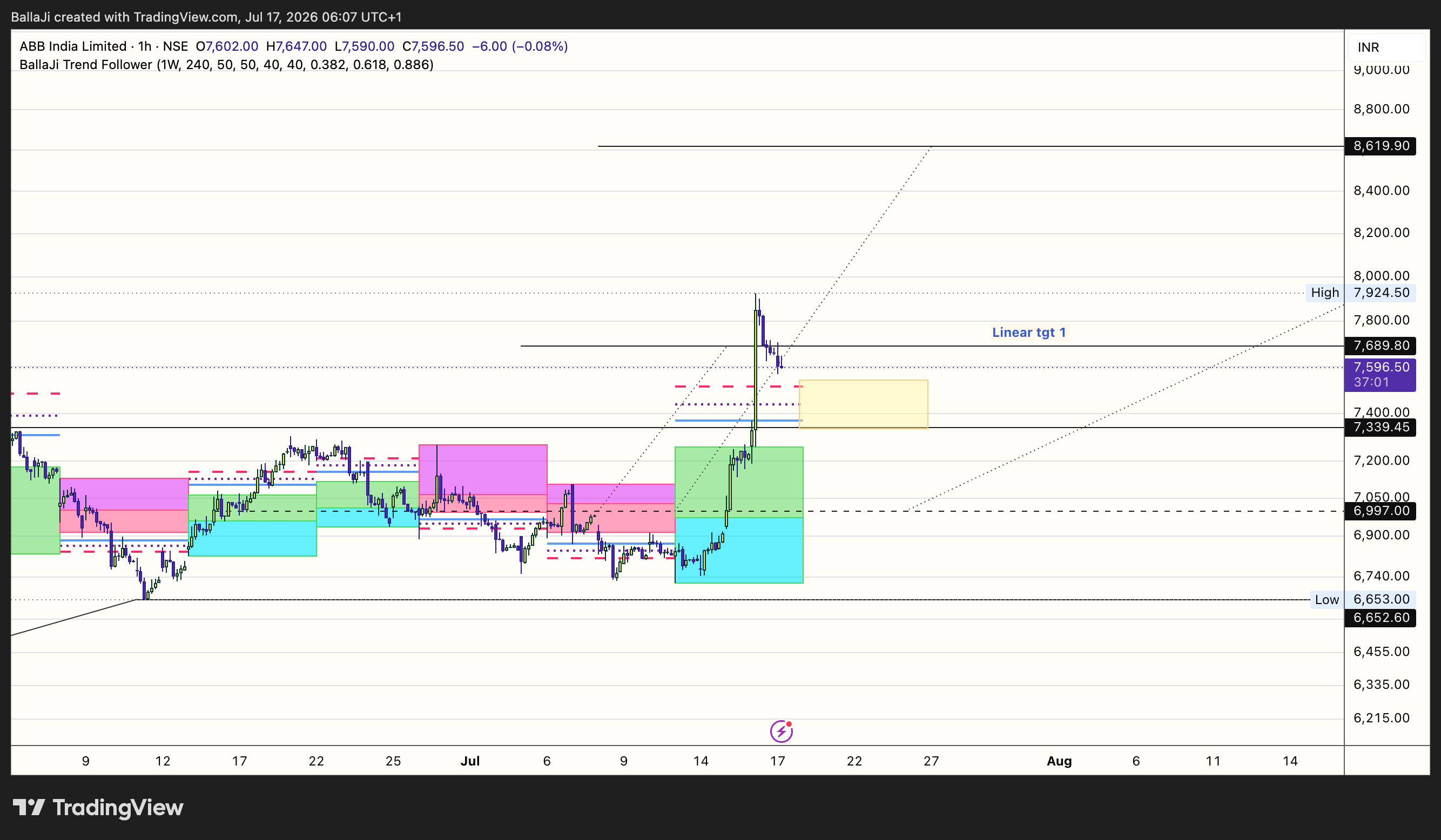Click the BallaJi Trend Follower indicator legend

[226, 65]
